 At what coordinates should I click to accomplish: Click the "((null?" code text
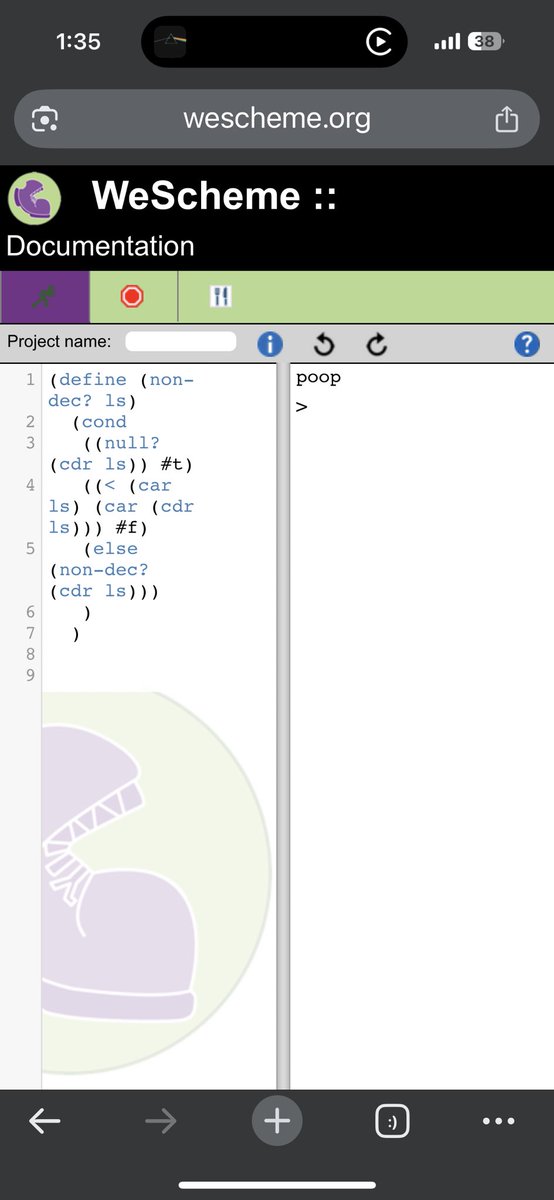[121, 443]
